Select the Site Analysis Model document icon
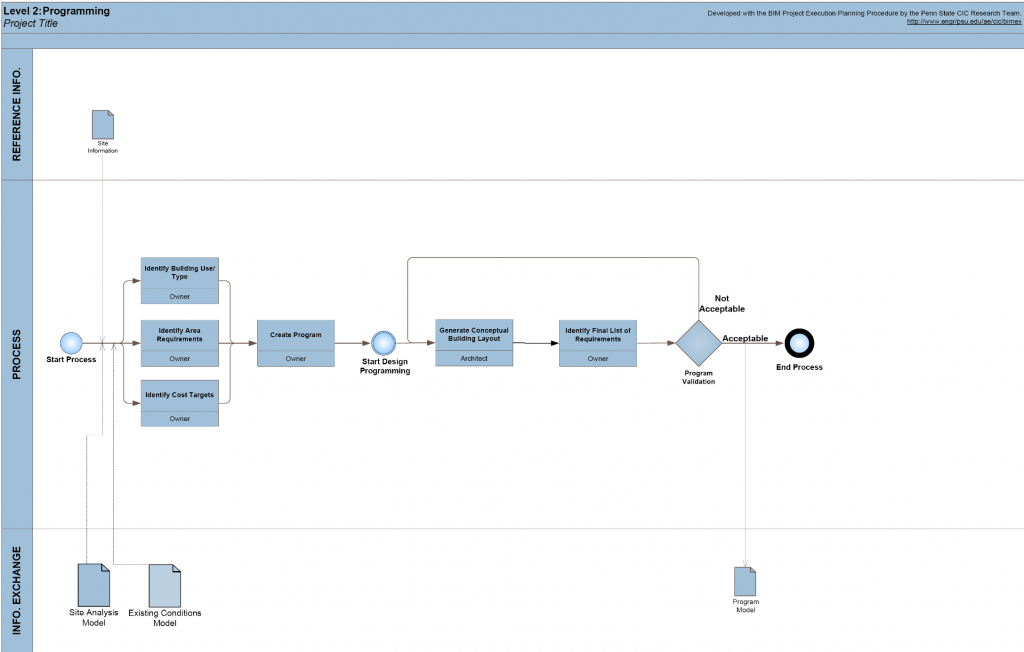The width and height of the screenshot is (1024, 652). point(93,585)
